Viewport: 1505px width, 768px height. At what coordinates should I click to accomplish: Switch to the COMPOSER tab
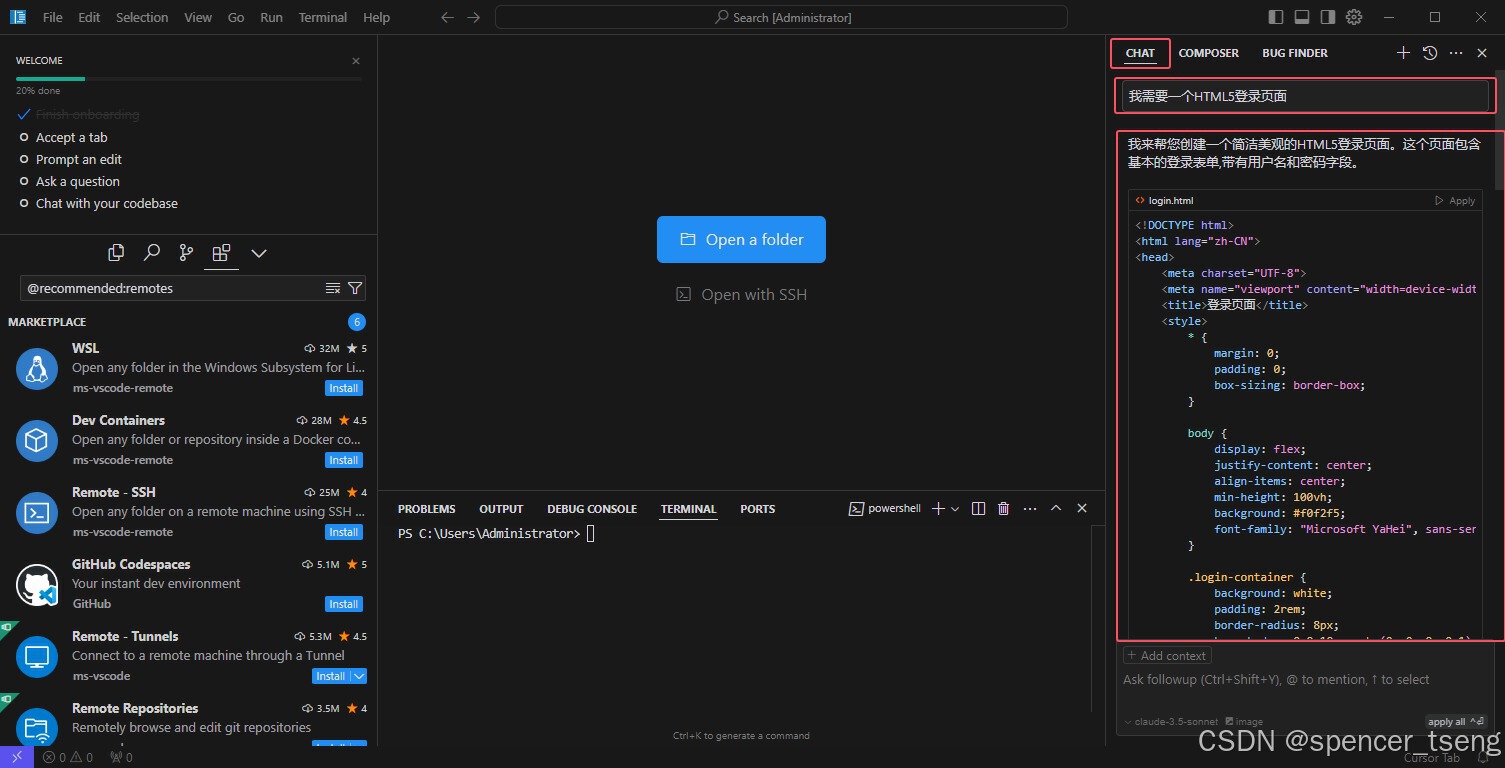click(1208, 53)
